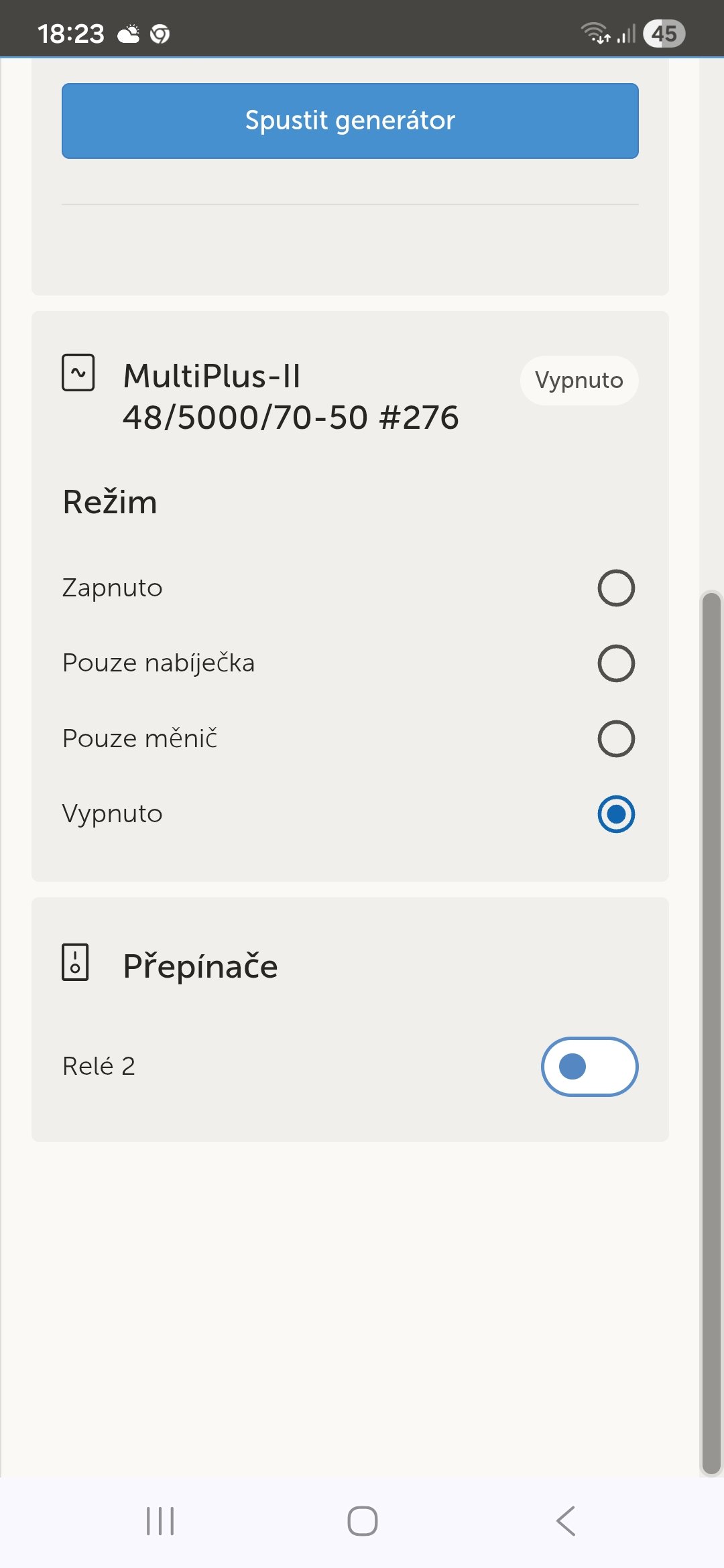This screenshot has width=724, height=1568.
Task: Tap the Přepínače switch panel icon
Action: [75, 962]
